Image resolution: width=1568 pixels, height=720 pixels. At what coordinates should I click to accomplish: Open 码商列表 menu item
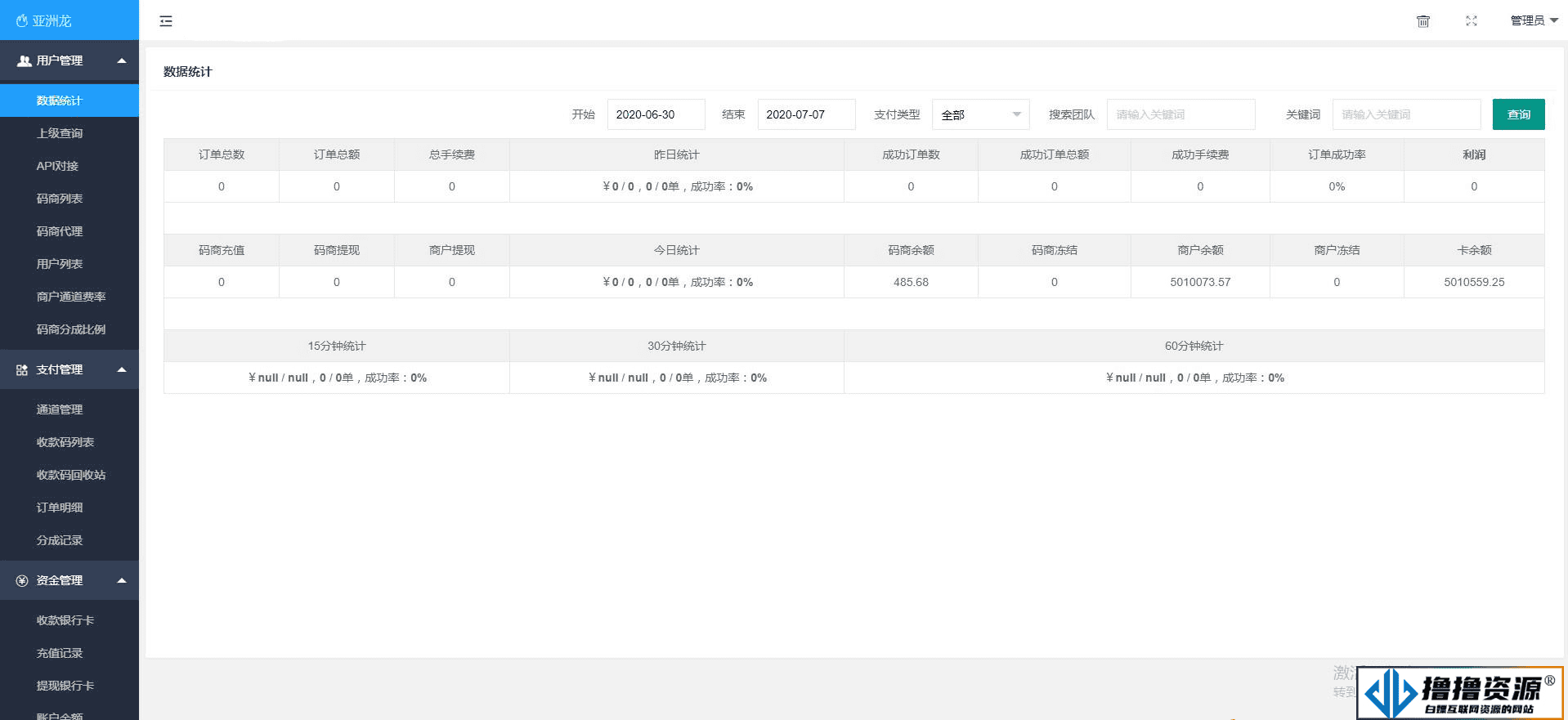pyautogui.click(x=69, y=199)
